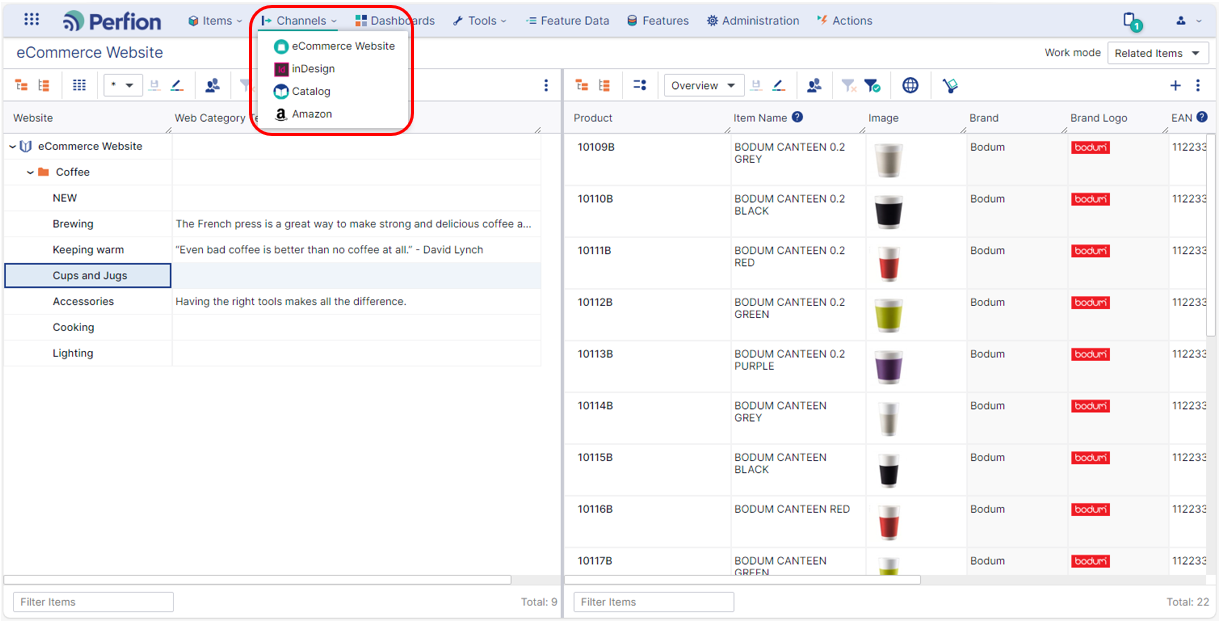Click the right panel vertical scrollbar
Image resolution: width=1222 pixels, height=621 pixels.
tap(1212, 236)
